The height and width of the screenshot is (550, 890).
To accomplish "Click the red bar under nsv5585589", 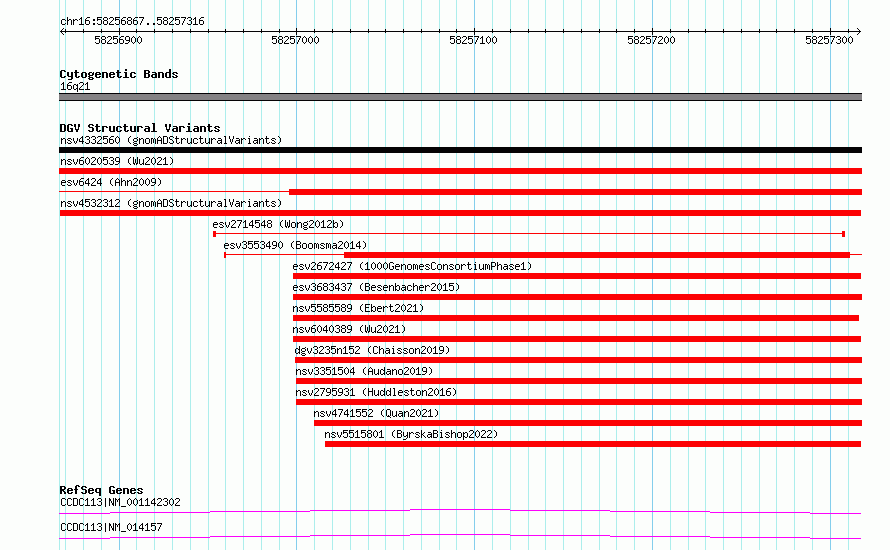I will pyautogui.click(x=576, y=318).
